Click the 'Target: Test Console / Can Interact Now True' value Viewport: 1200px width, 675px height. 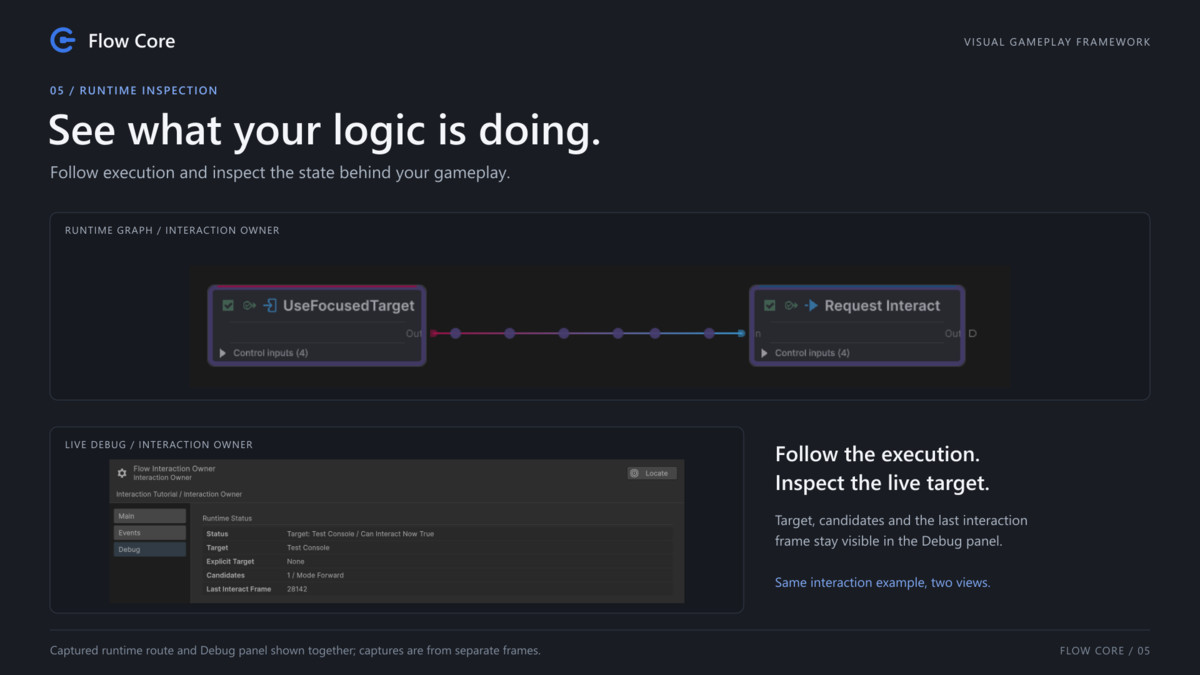coord(360,534)
